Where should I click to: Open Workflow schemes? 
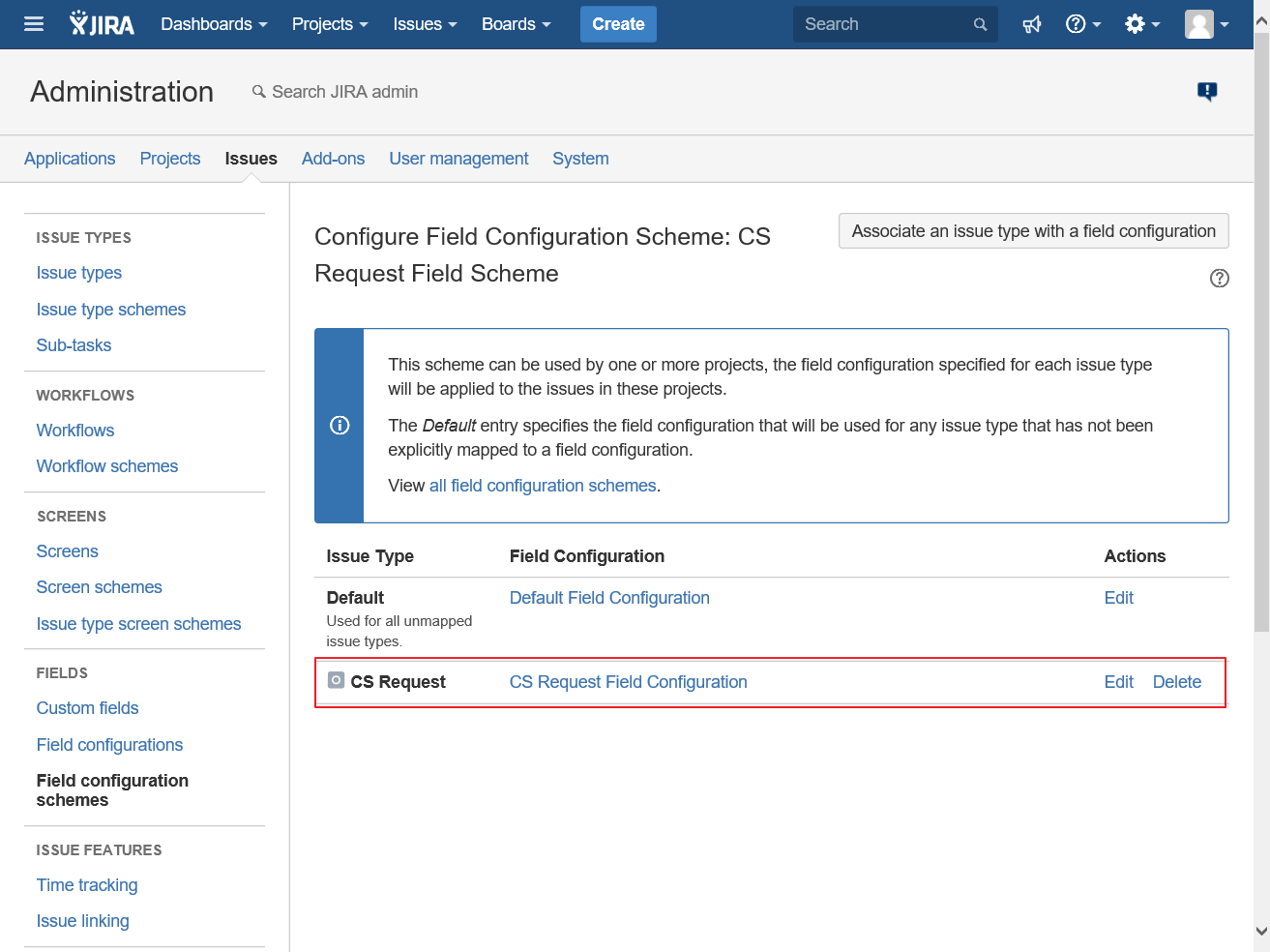click(107, 466)
